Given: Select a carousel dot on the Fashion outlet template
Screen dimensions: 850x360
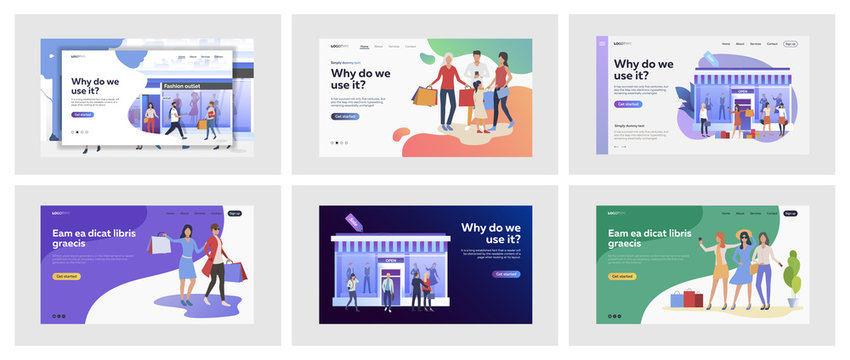Looking at the screenshot, I should 79,132.
